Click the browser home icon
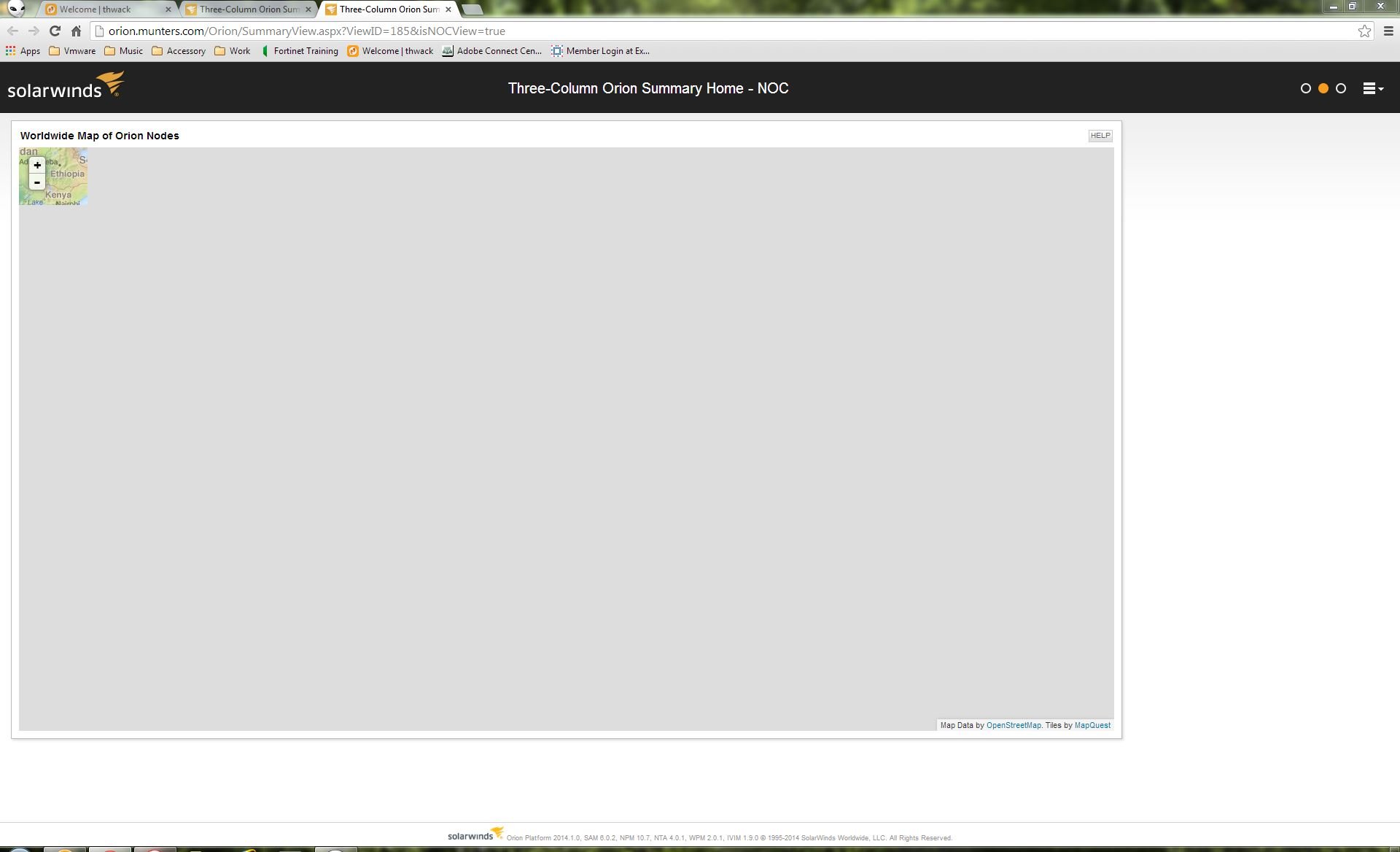 [x=76, y=31]
